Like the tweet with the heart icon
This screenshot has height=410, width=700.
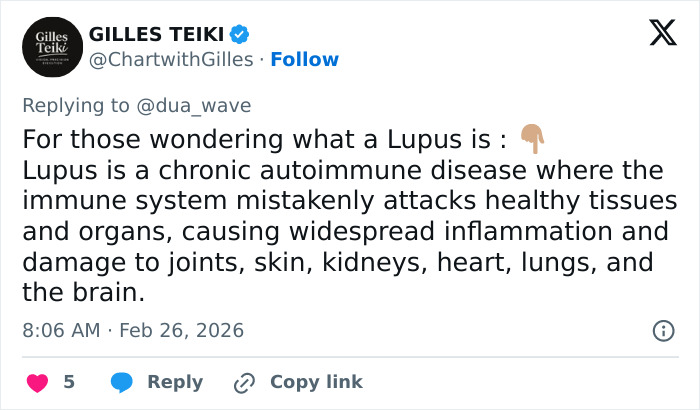point(37,382)
